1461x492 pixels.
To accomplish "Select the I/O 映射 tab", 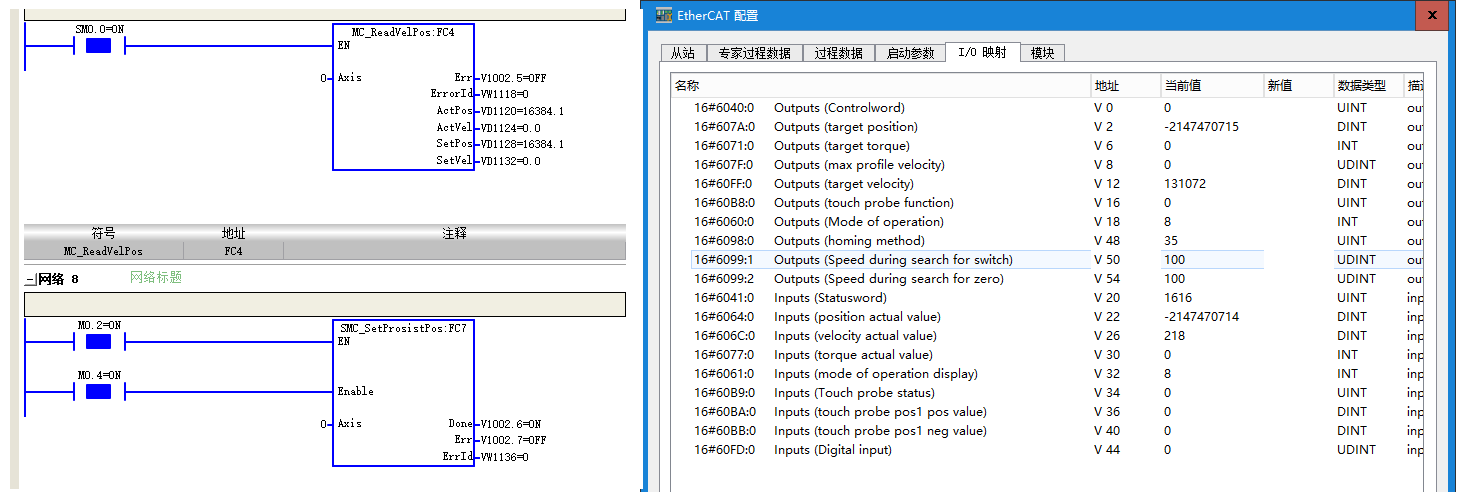I will click(x=982, y=52).
